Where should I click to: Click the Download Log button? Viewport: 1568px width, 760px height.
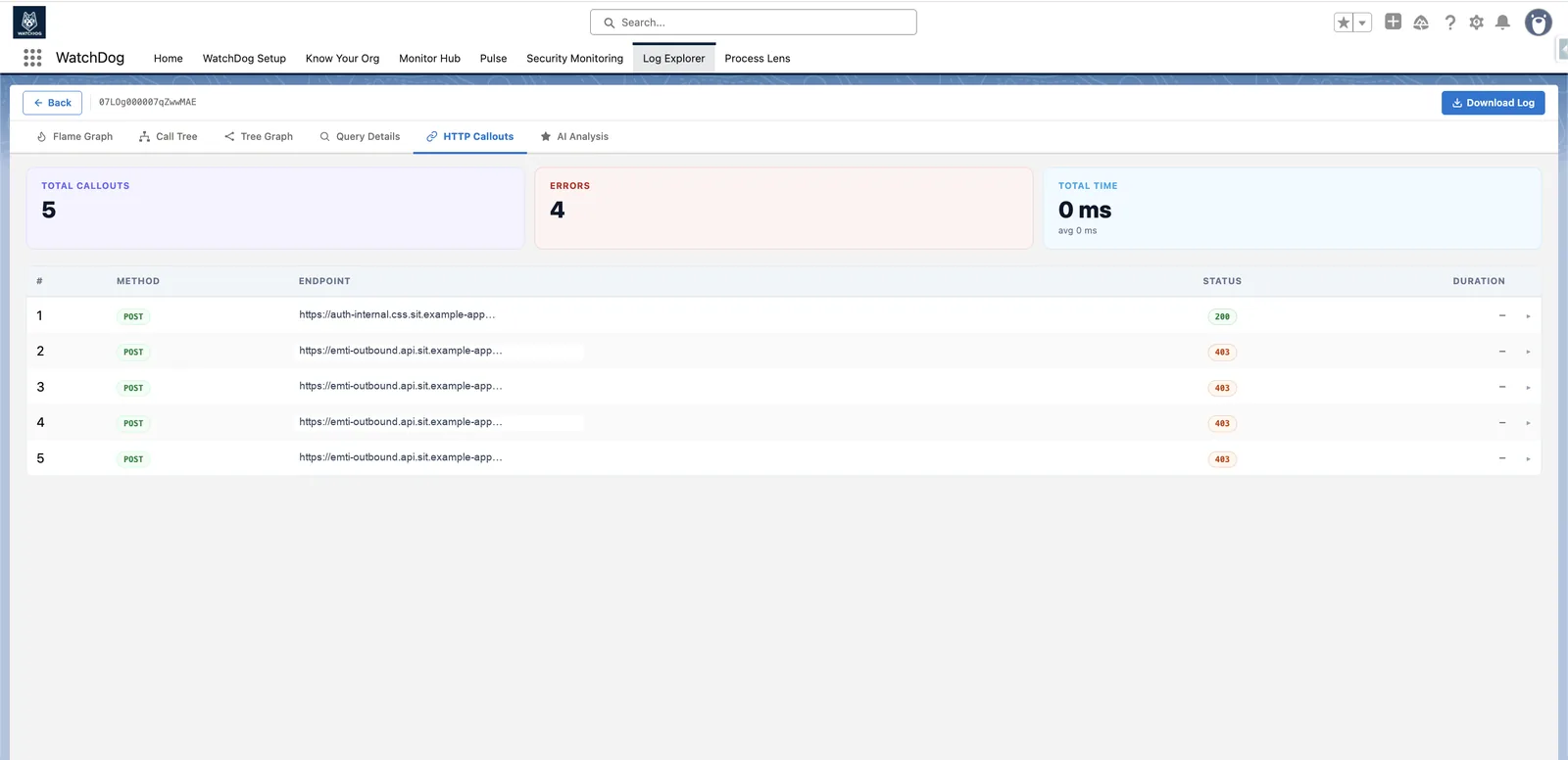coord(1493,103)
